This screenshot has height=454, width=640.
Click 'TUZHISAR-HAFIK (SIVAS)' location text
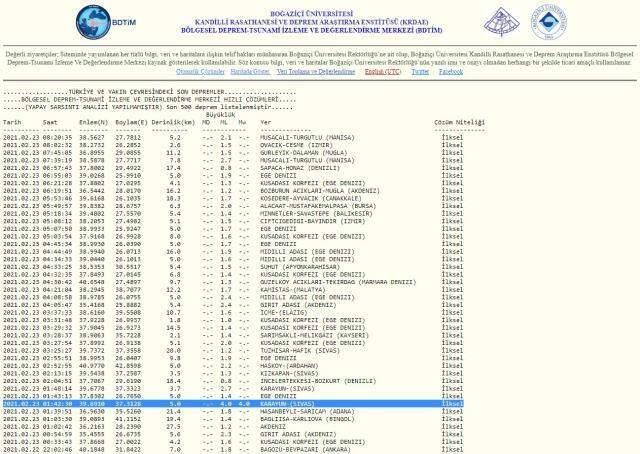point(300,351)
